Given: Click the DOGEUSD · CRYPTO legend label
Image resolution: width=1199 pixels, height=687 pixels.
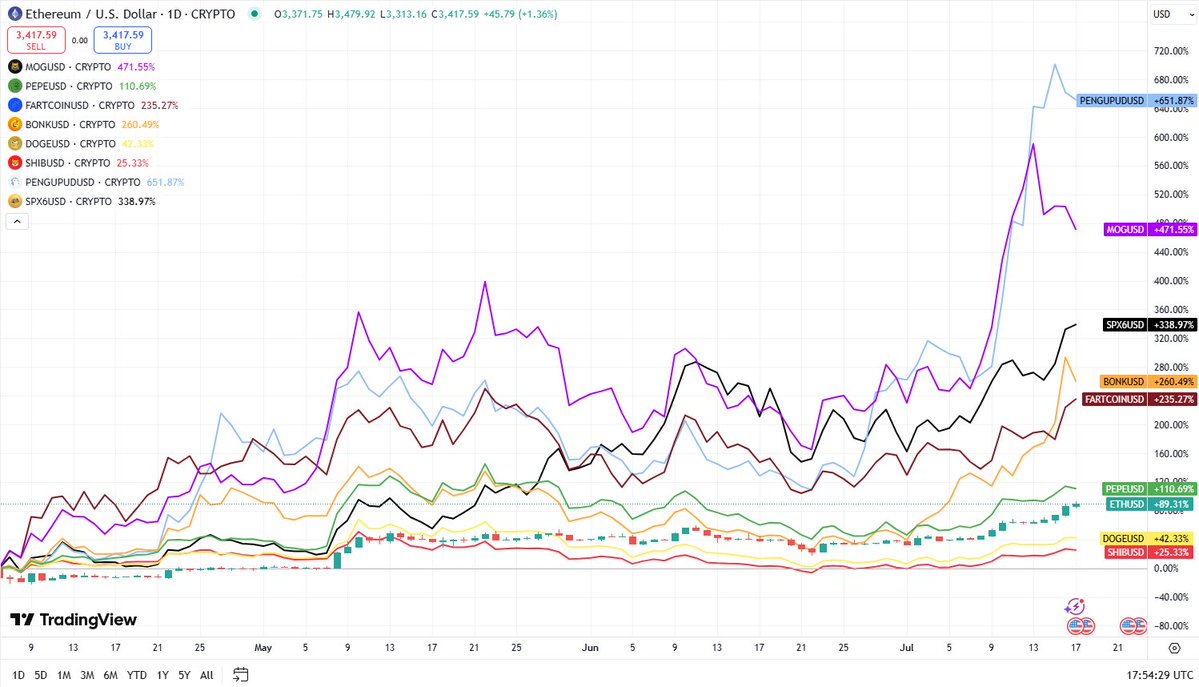Looking at the screenshot, I should point(70,143).
